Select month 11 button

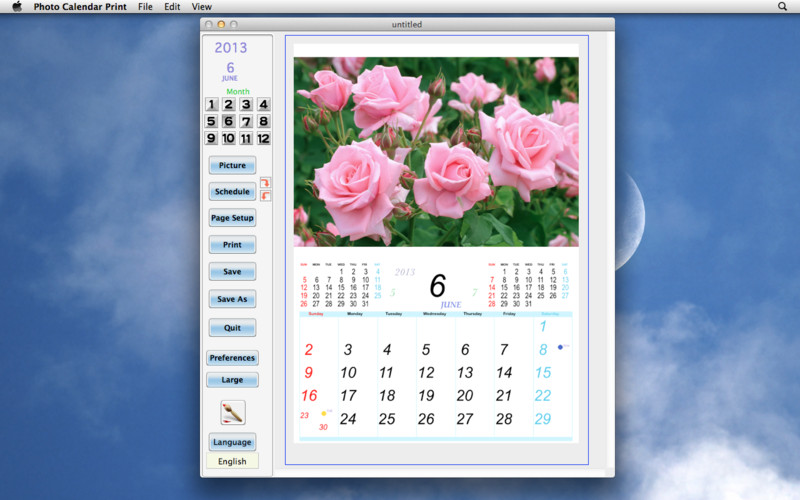tap(246, 138)
